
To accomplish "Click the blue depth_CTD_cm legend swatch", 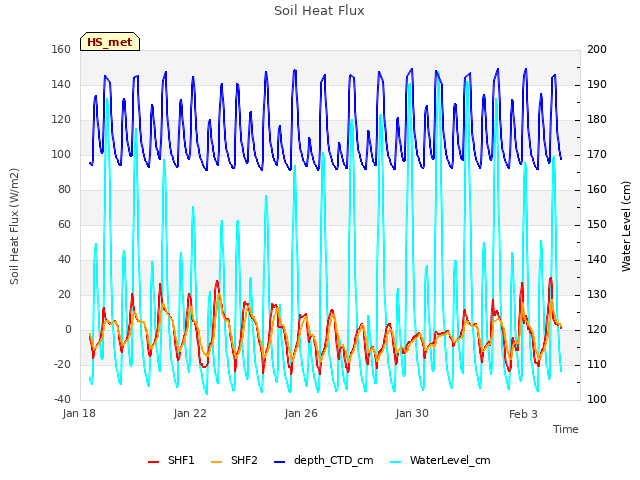I will point(279,462).
